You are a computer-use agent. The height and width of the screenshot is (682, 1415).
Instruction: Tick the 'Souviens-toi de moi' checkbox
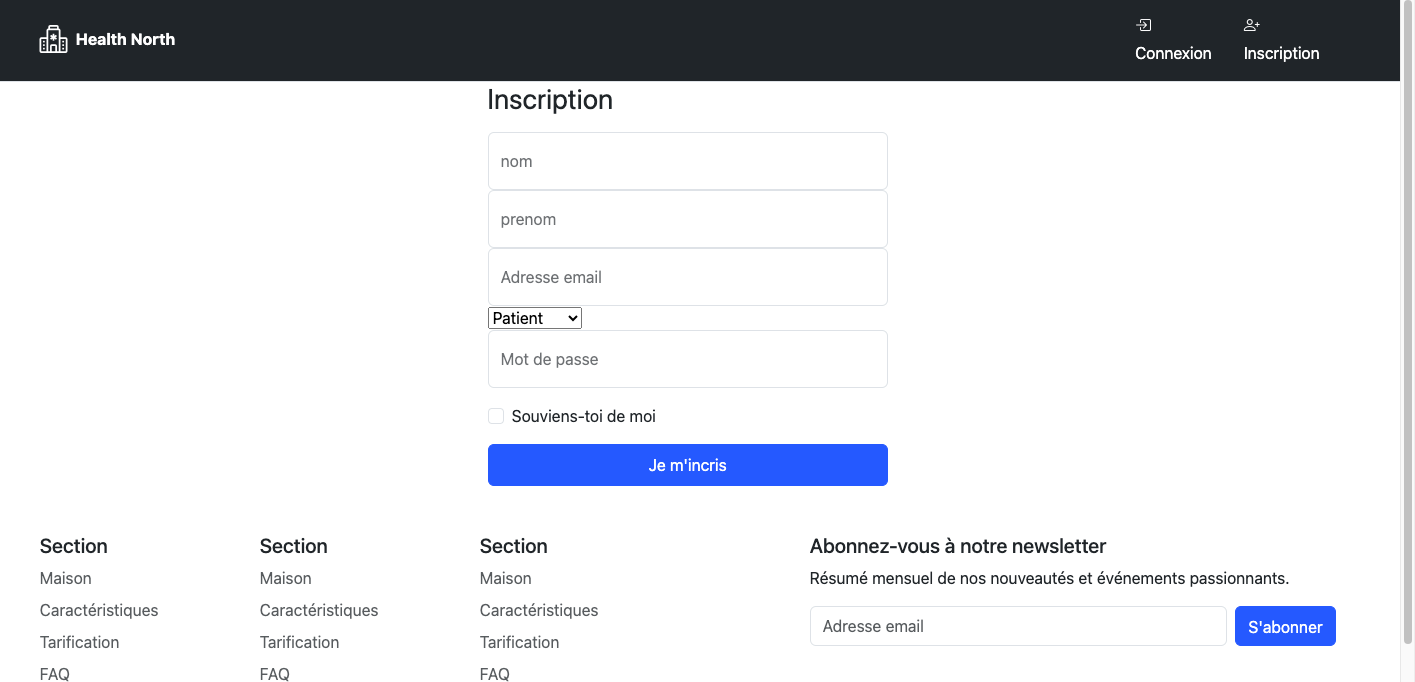(x=496, y=416)
